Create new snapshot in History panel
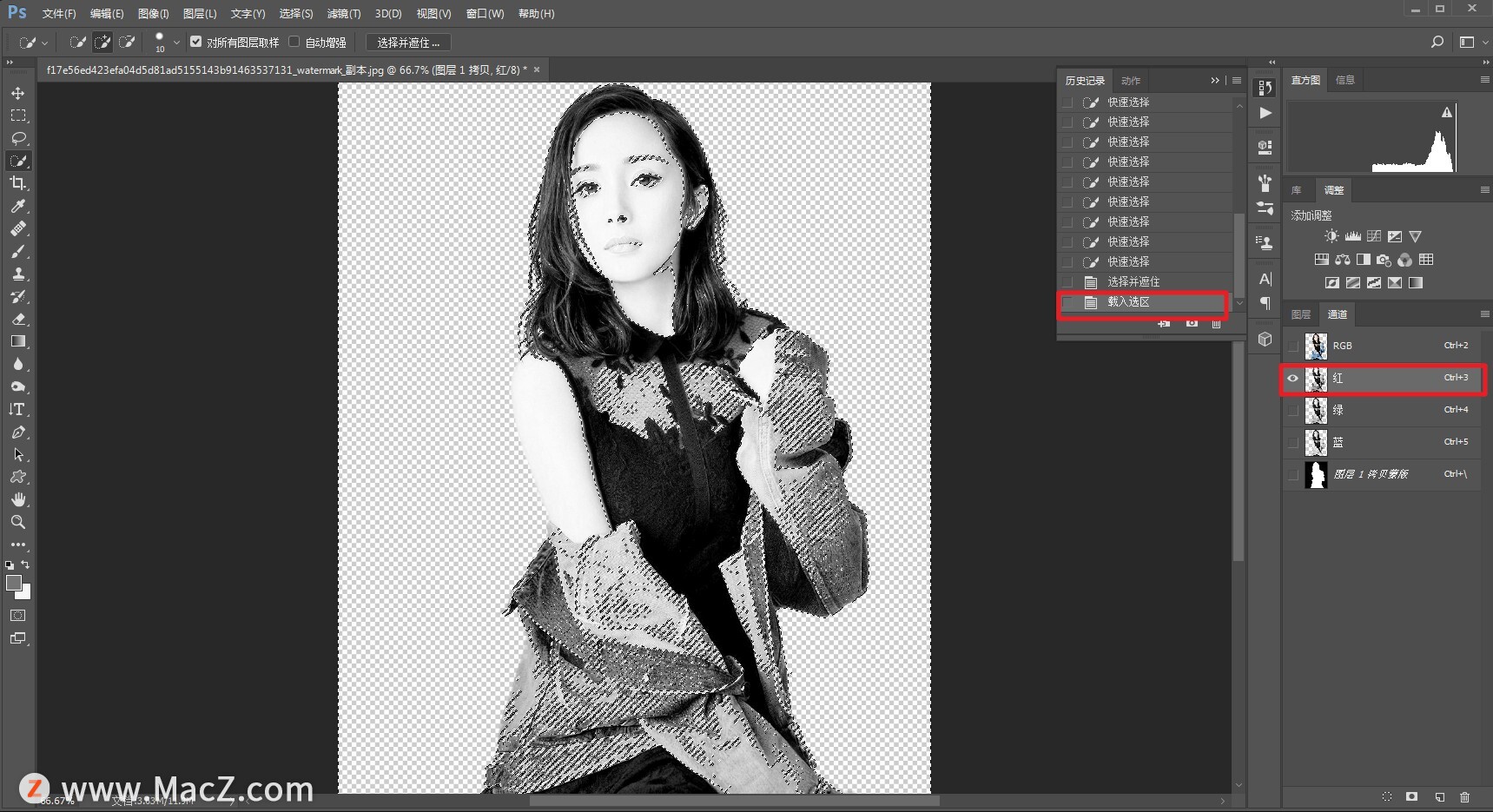Screen dimensions: 1493x812 (x=1192, y=323)
